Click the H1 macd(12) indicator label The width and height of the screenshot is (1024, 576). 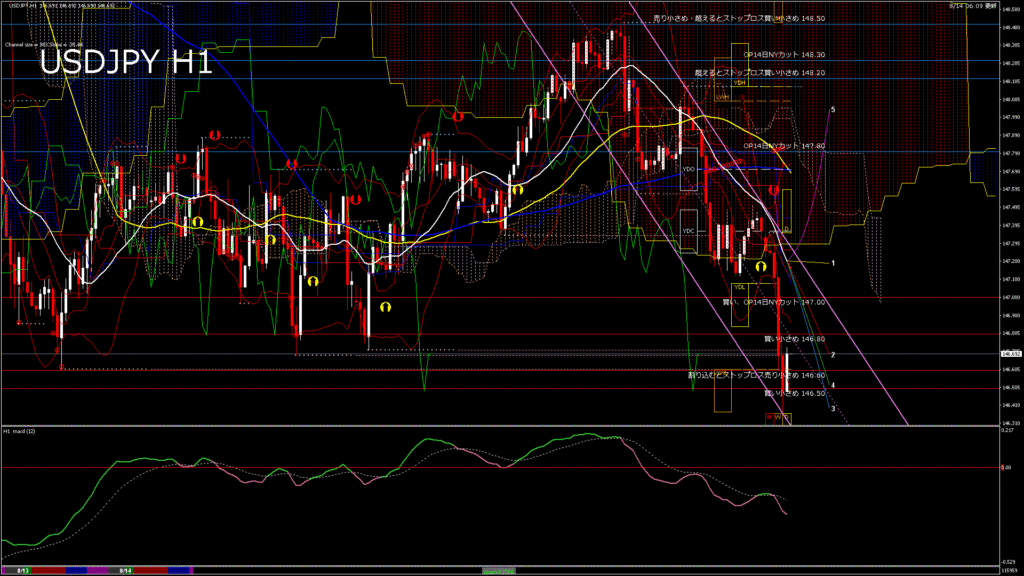20,432
